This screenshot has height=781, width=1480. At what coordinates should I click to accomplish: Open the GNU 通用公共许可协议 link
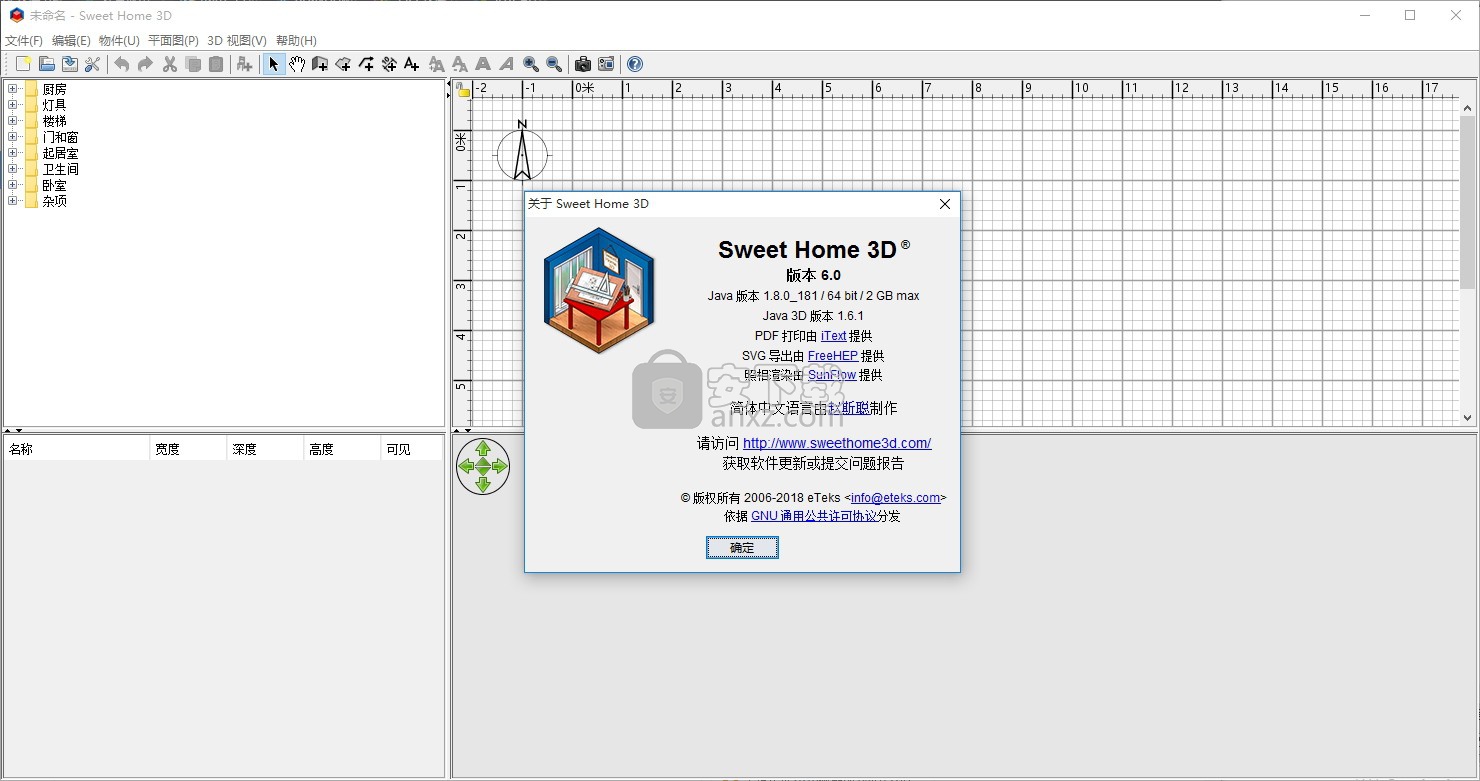(814, 516)
